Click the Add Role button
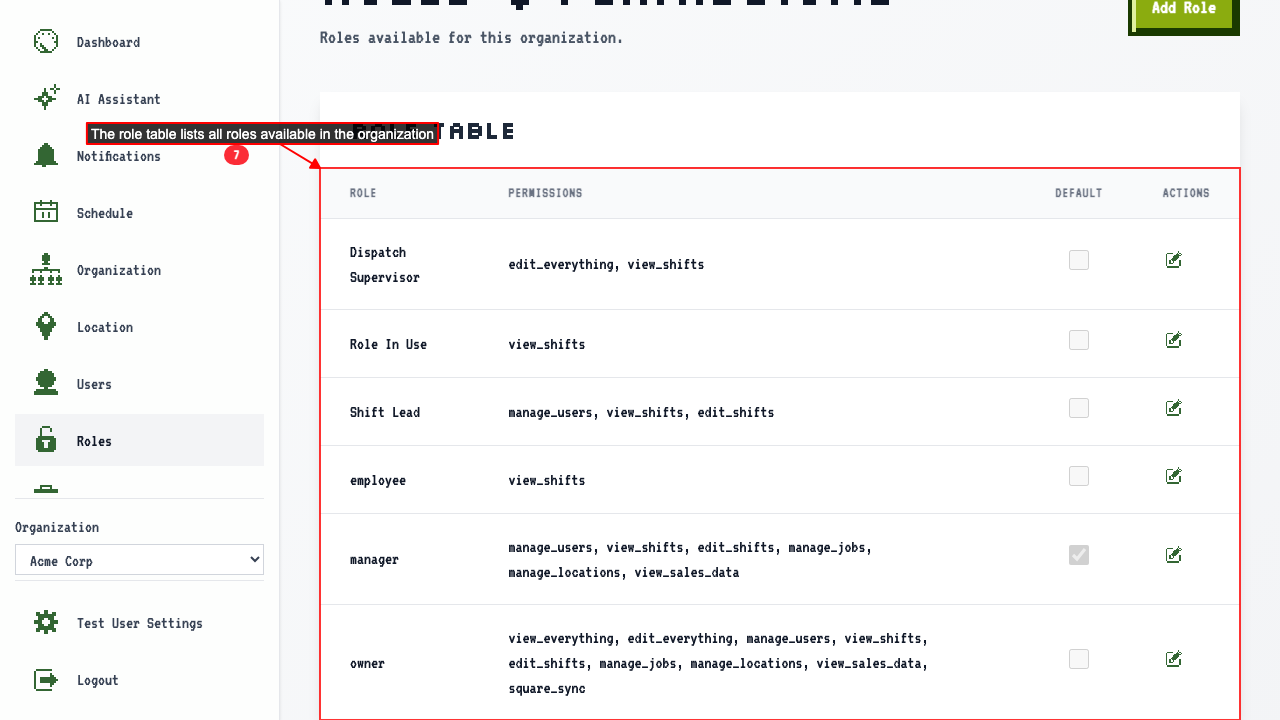 [x=1184, y=11]
